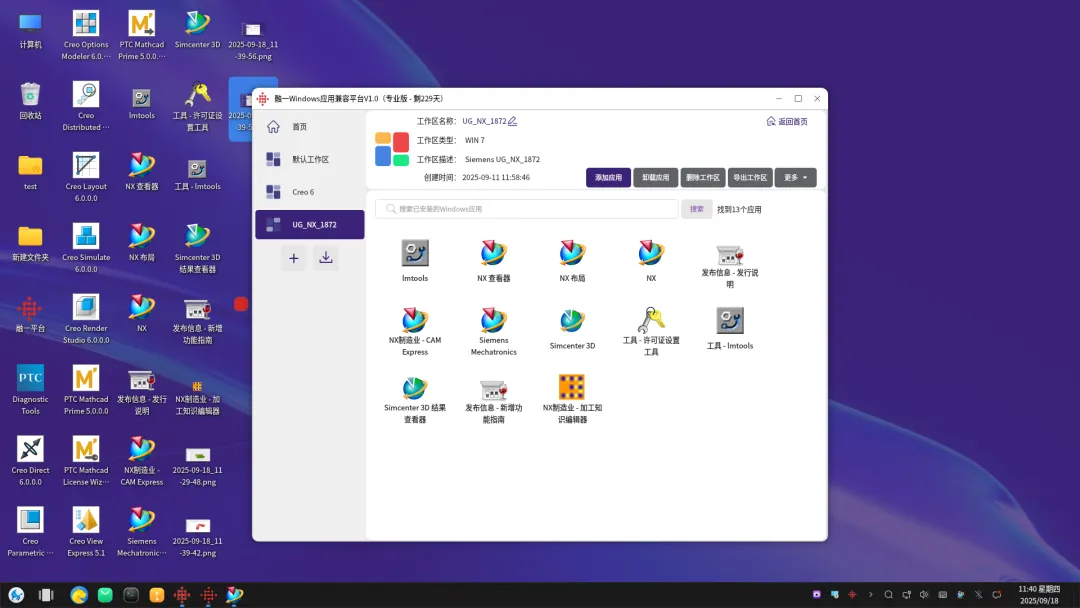Open the start launcher on the taskbar
Image resolution: width=1080 pixels, height=608 pixels.
17,595
